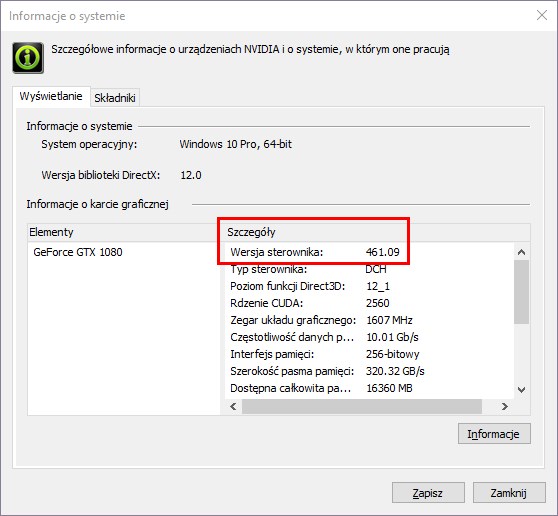Click the 256-bitowy value
The width and height of the screenshot is (558, 516).
pyautogui.click(x=393, y=354)
